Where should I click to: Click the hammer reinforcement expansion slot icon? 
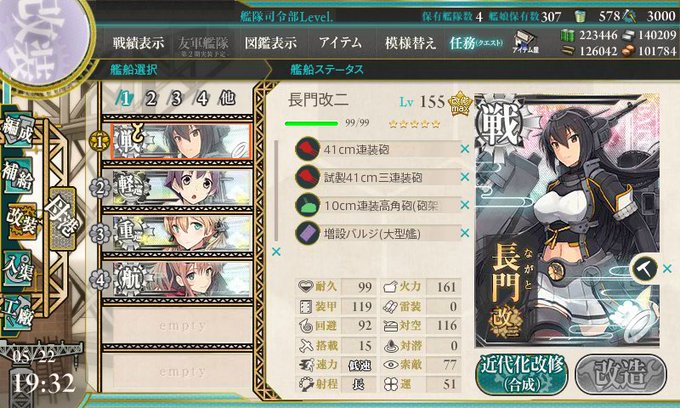pyautogui.click(x=644, y=269)
